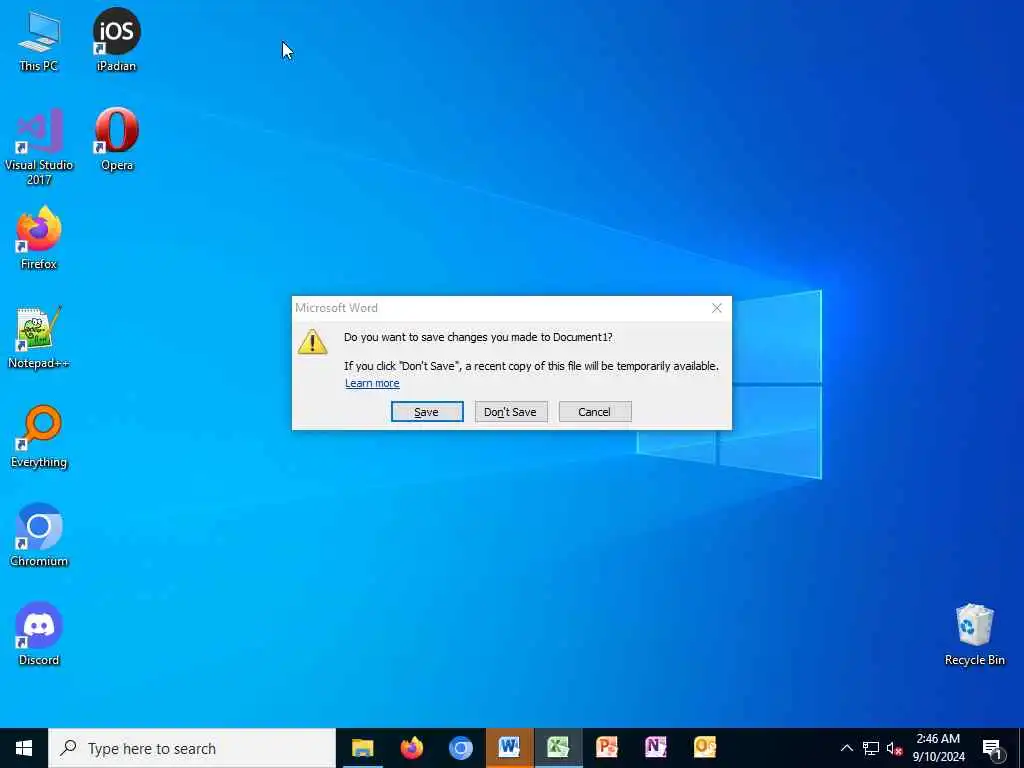Show hidden system tray icons
The image size is (1024, 768).
coord(846,748)
